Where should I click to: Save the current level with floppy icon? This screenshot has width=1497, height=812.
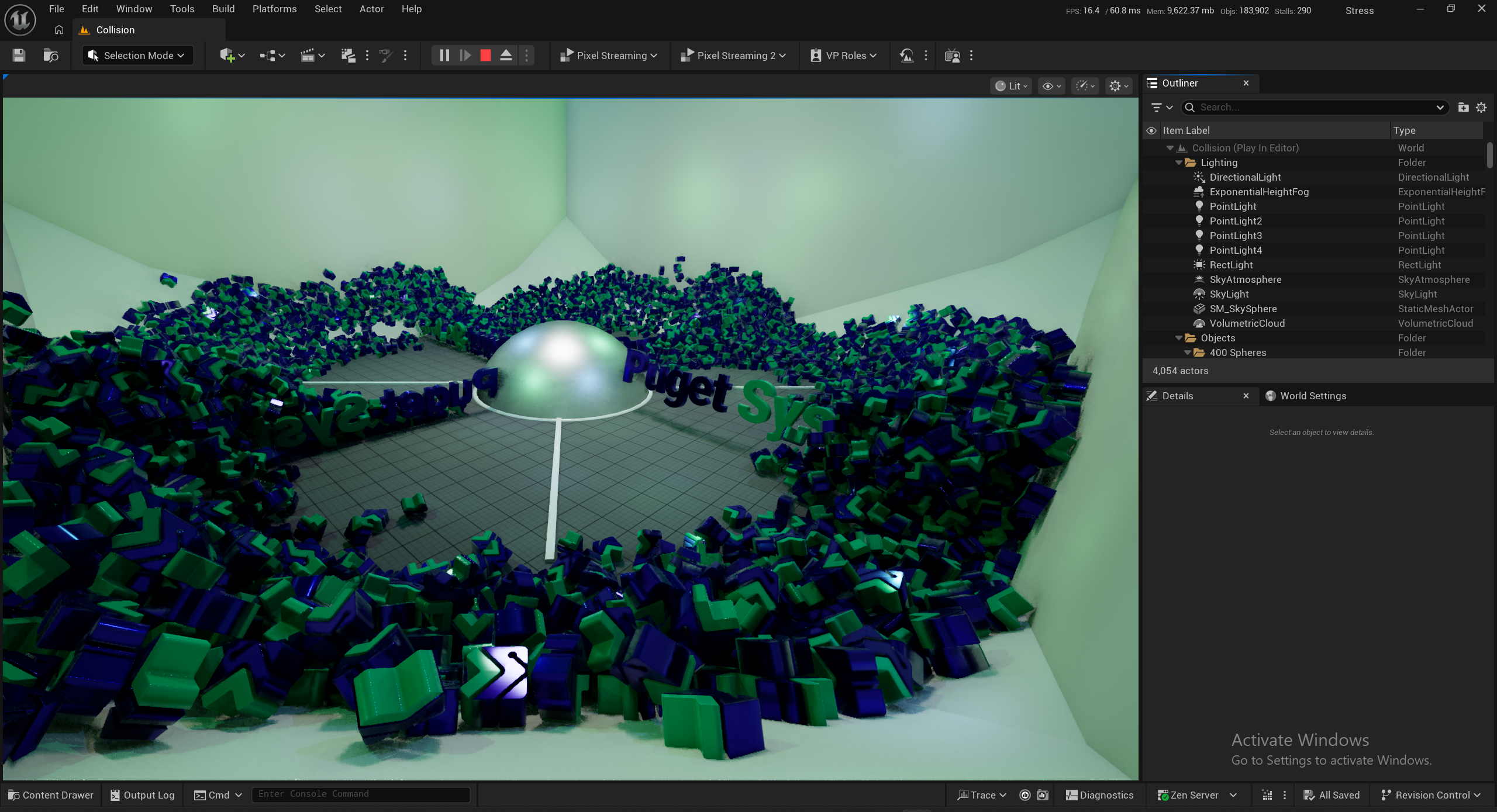click(x=19, y=56)
